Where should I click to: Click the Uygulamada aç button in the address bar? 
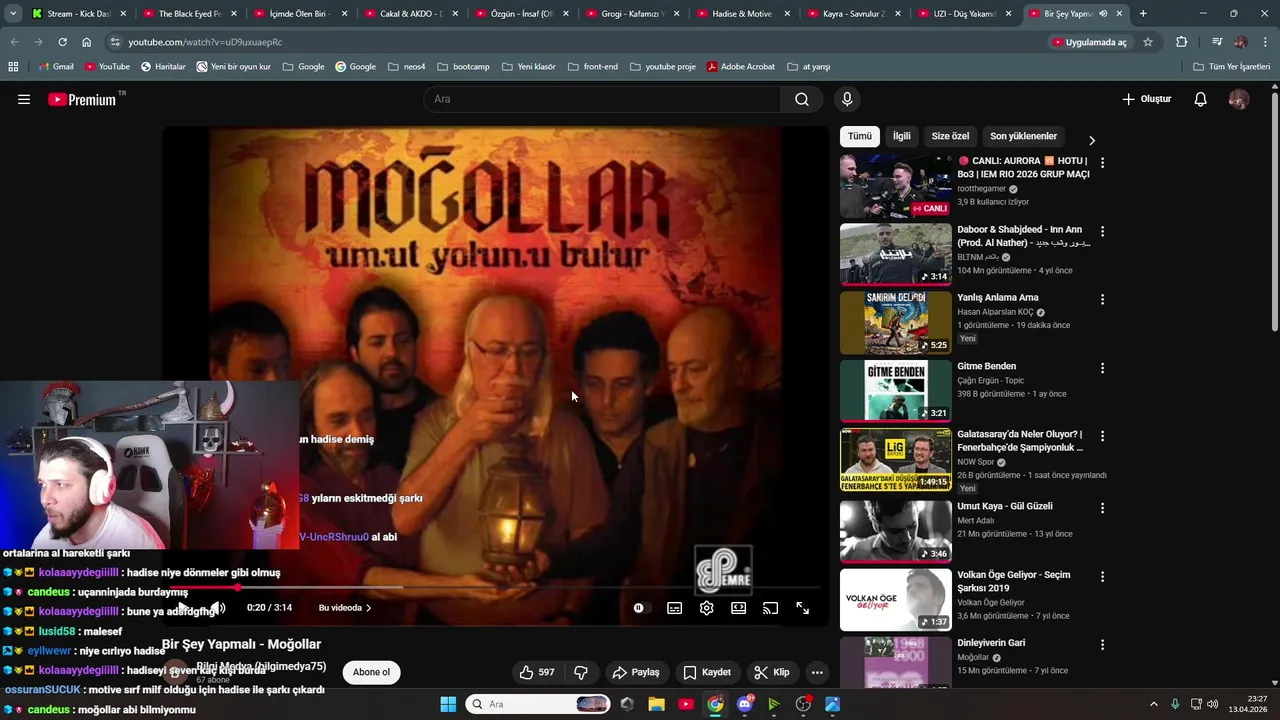coord(1089,42)
